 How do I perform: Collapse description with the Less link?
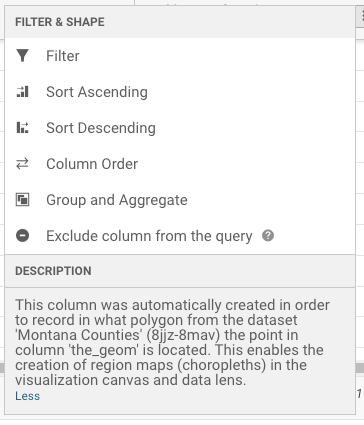(x=27, y=396)
